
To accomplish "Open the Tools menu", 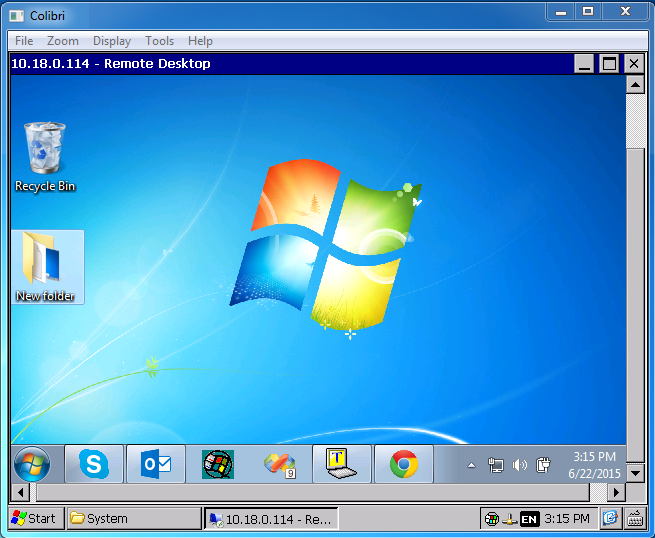I will pos(159,41).
